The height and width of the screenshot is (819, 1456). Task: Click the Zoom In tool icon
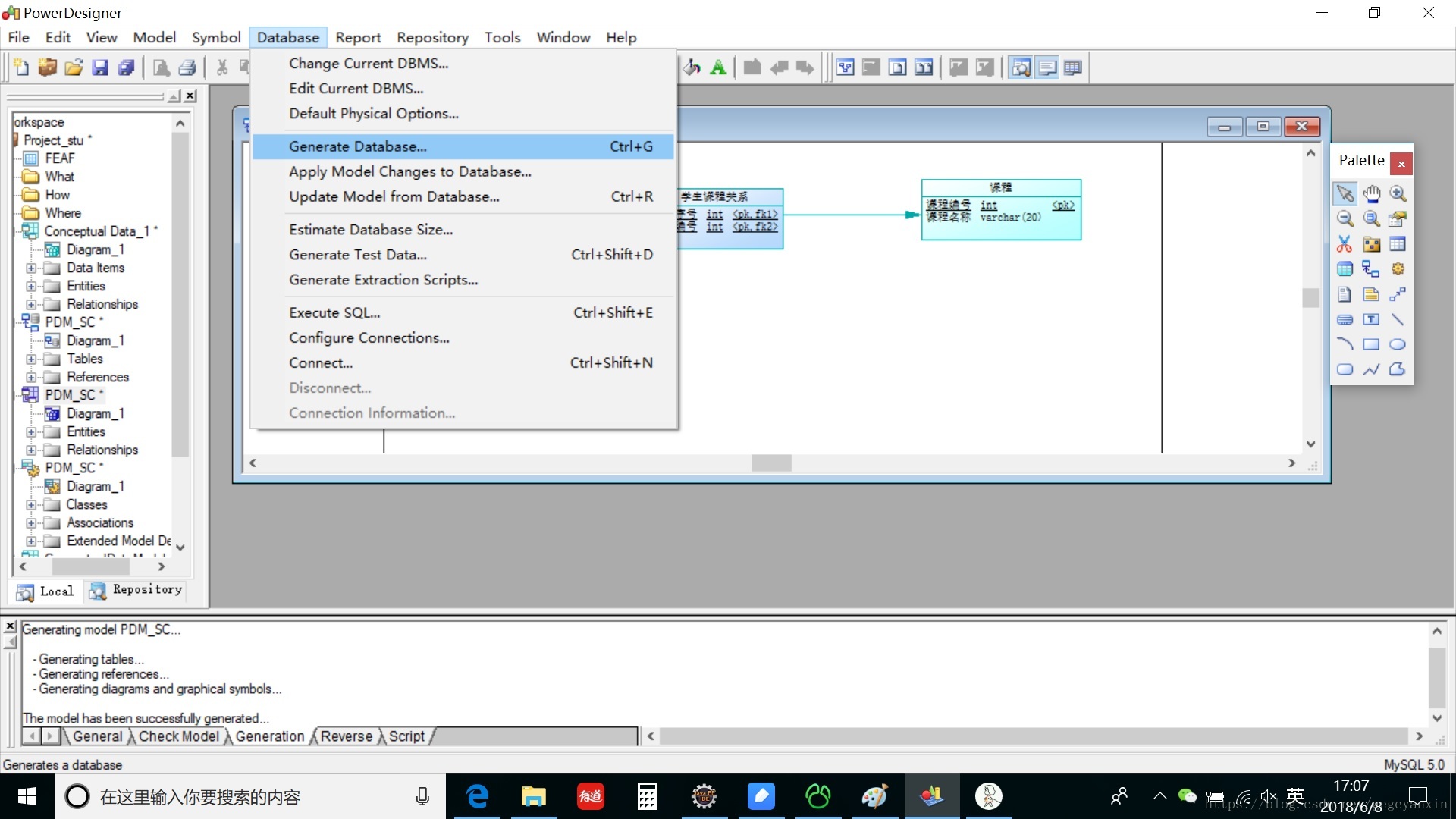(1399, 193)
